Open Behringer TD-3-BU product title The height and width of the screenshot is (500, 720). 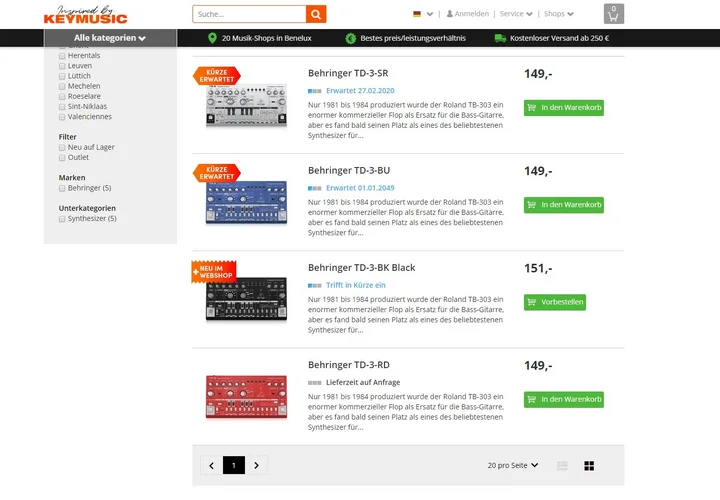(x=349, y=171)
